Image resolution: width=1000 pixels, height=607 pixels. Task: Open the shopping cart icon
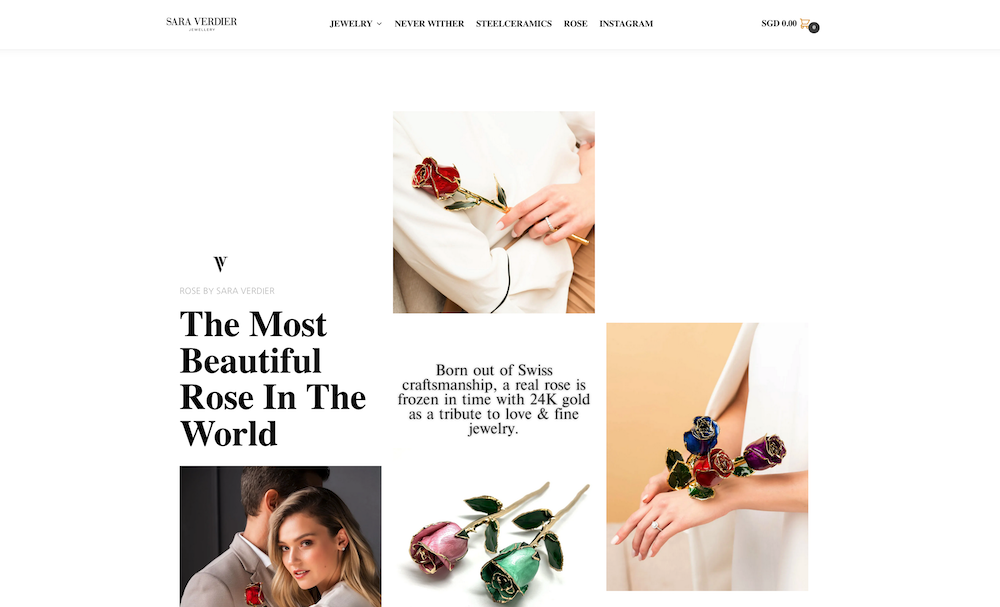805,24
